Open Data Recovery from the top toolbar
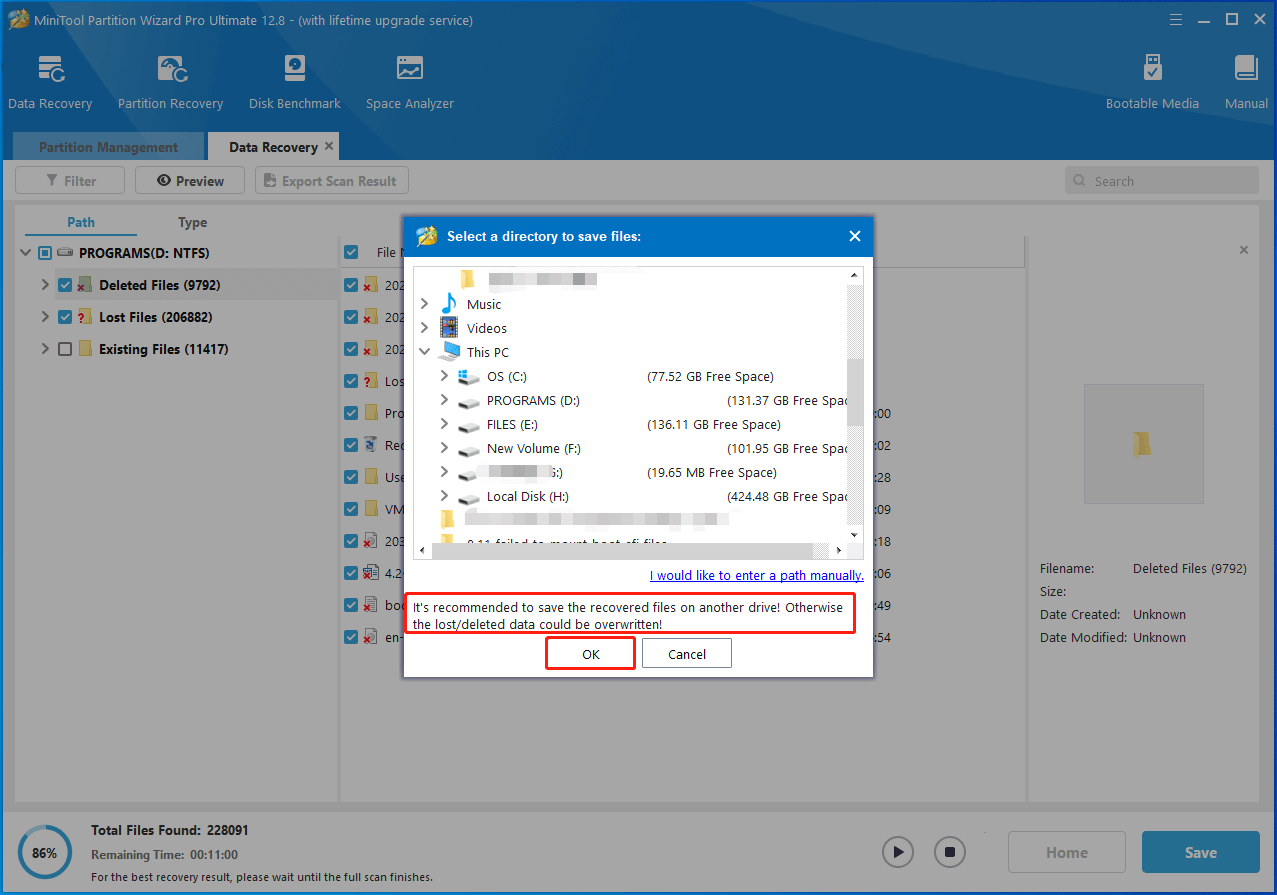The height and width of the screenshot is (895, 1277). pos(50,82)
